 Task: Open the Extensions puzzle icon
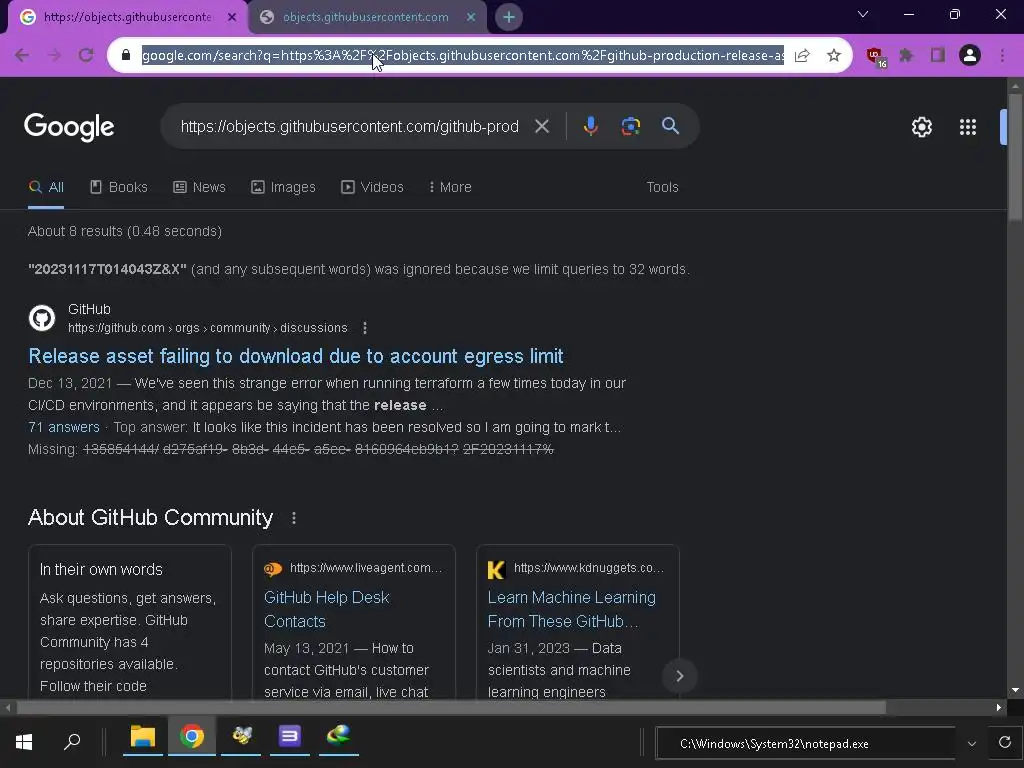coord(906,56)
